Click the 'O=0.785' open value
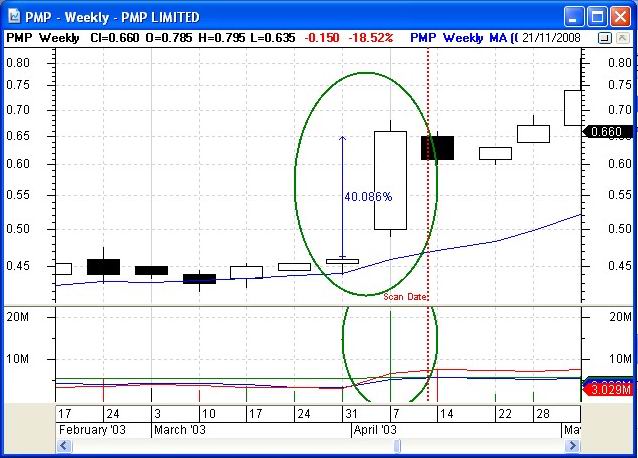638x458 pixels. point(168,38)
